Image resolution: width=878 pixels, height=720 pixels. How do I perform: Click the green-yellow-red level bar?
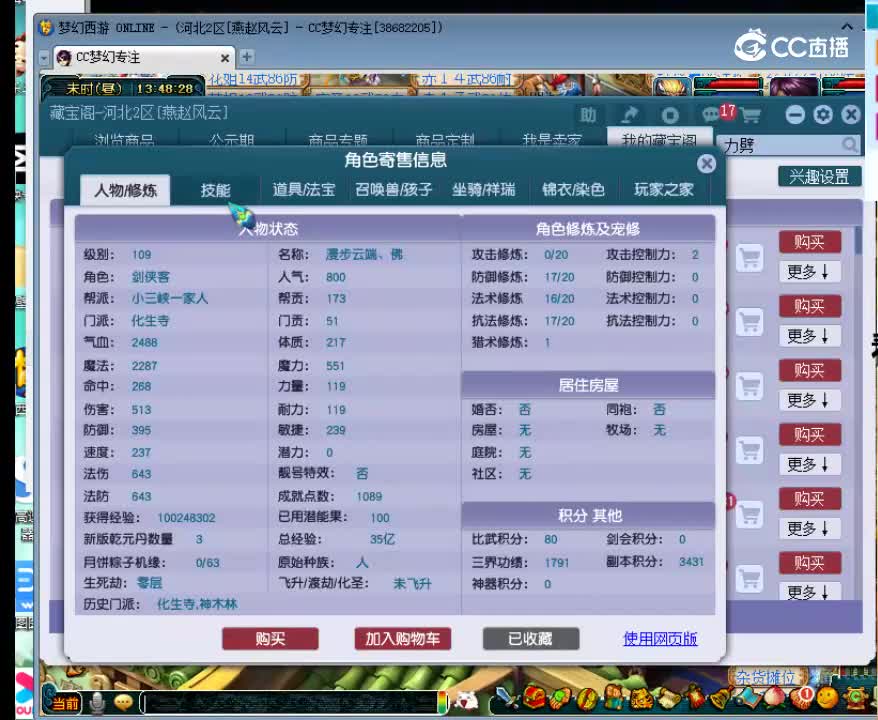[443, 702]
